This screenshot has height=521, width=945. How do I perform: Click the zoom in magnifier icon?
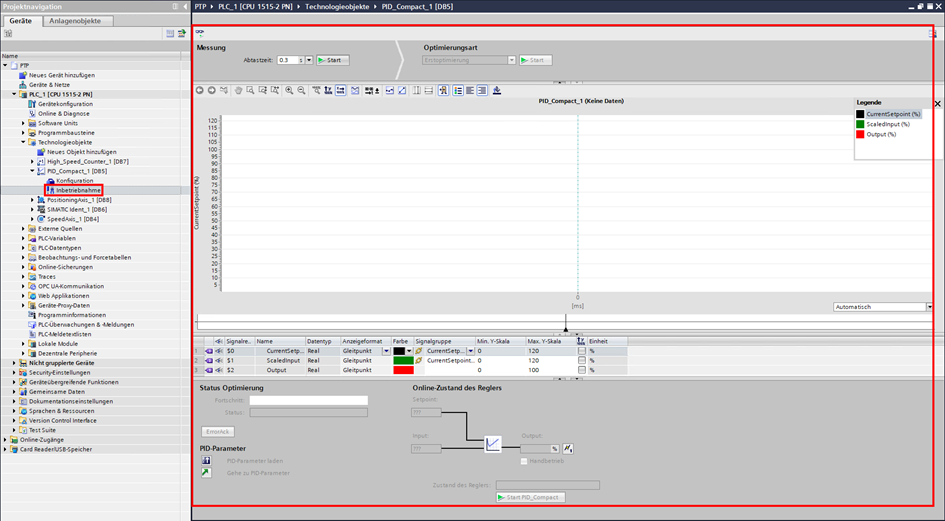pyautogui.click(x=289, y=90)
